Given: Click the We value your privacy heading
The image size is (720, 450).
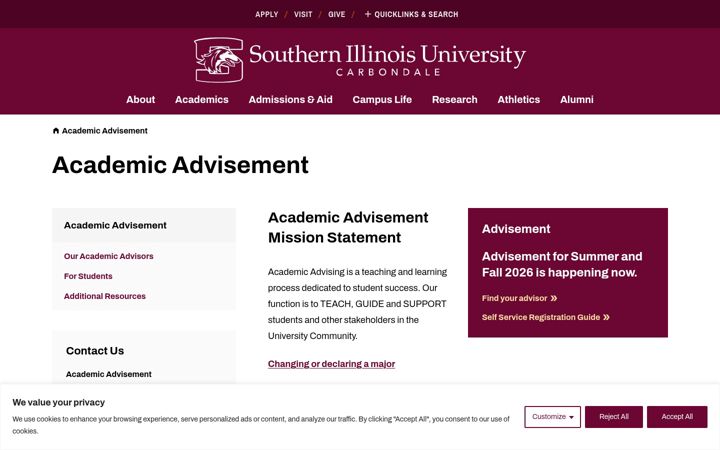Looking at the screenshot, I should [59, 403].
